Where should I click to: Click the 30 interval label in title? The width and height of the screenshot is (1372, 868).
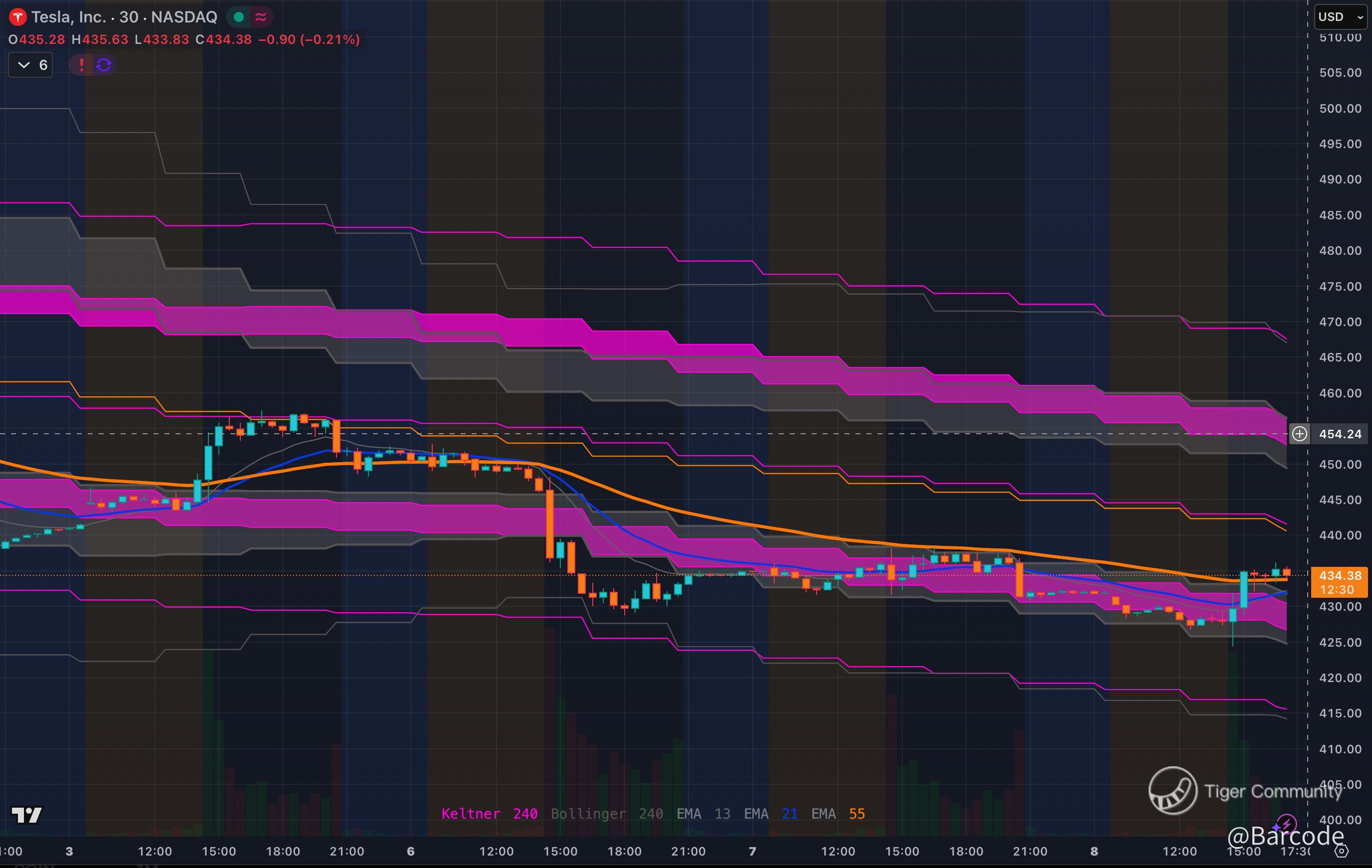click(x=129, y=17)
